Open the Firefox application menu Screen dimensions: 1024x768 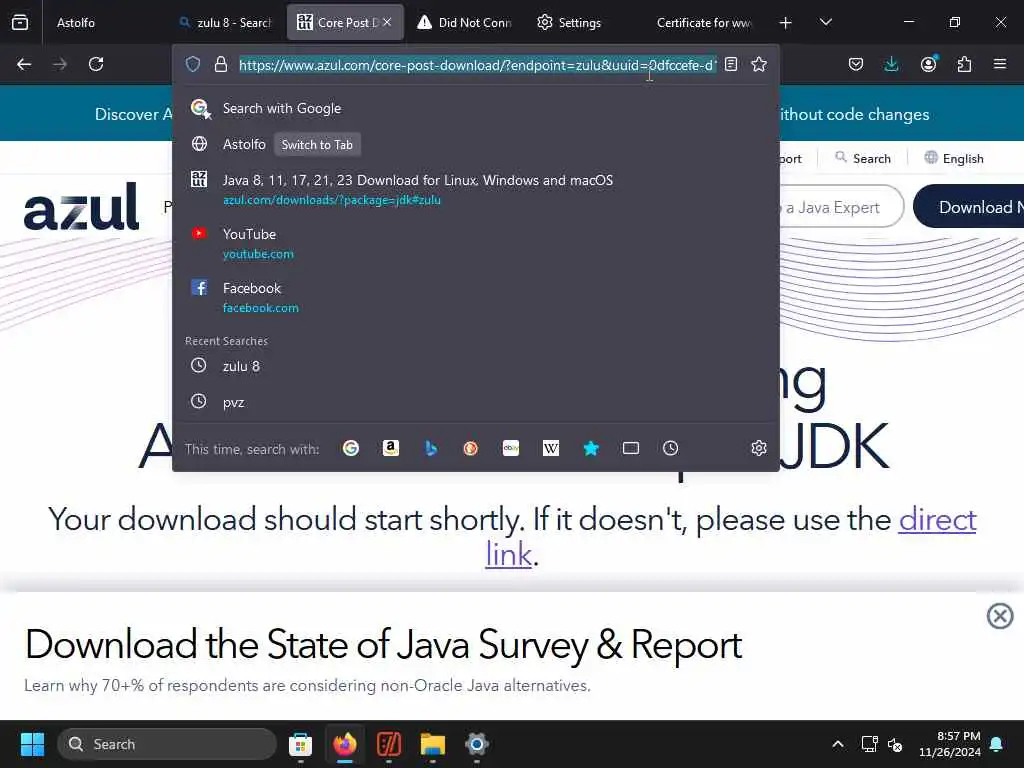click(x=1000, y=64)
